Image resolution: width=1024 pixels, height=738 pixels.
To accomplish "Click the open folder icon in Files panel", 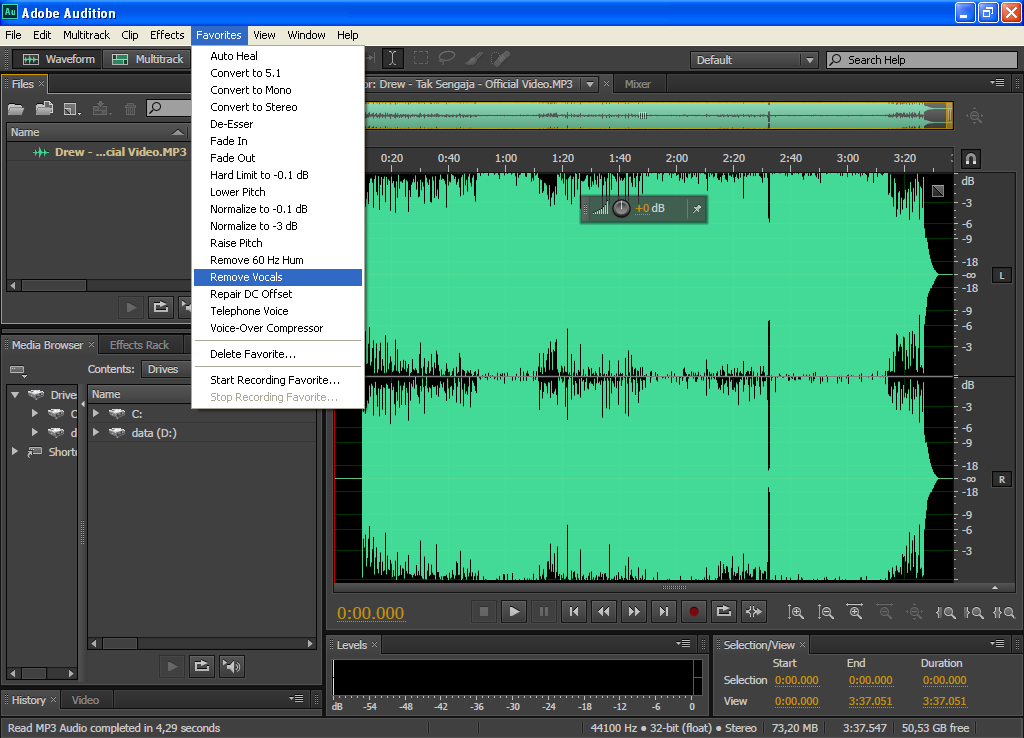I will click(16, 108).
